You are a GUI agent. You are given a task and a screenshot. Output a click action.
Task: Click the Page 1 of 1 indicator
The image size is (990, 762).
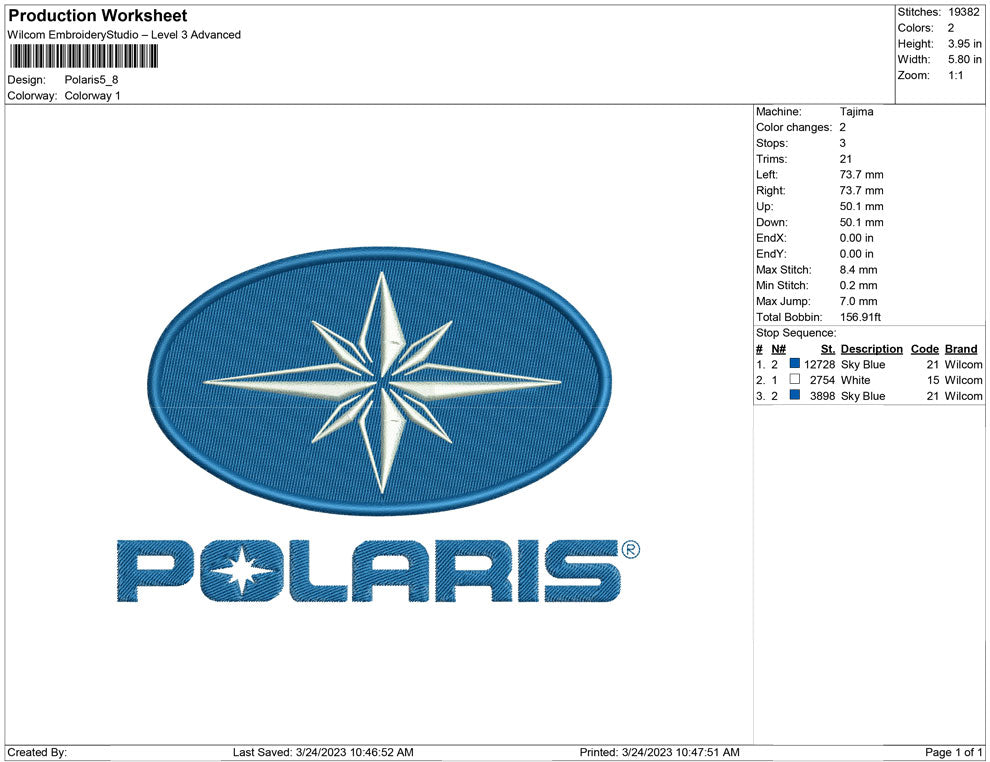(953, 752)
